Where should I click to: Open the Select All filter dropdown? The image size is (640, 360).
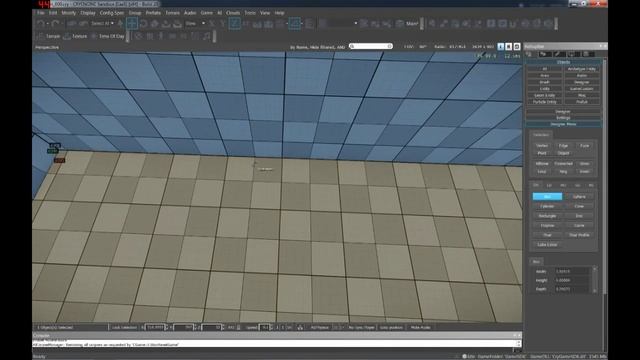(x=102, y=24)
